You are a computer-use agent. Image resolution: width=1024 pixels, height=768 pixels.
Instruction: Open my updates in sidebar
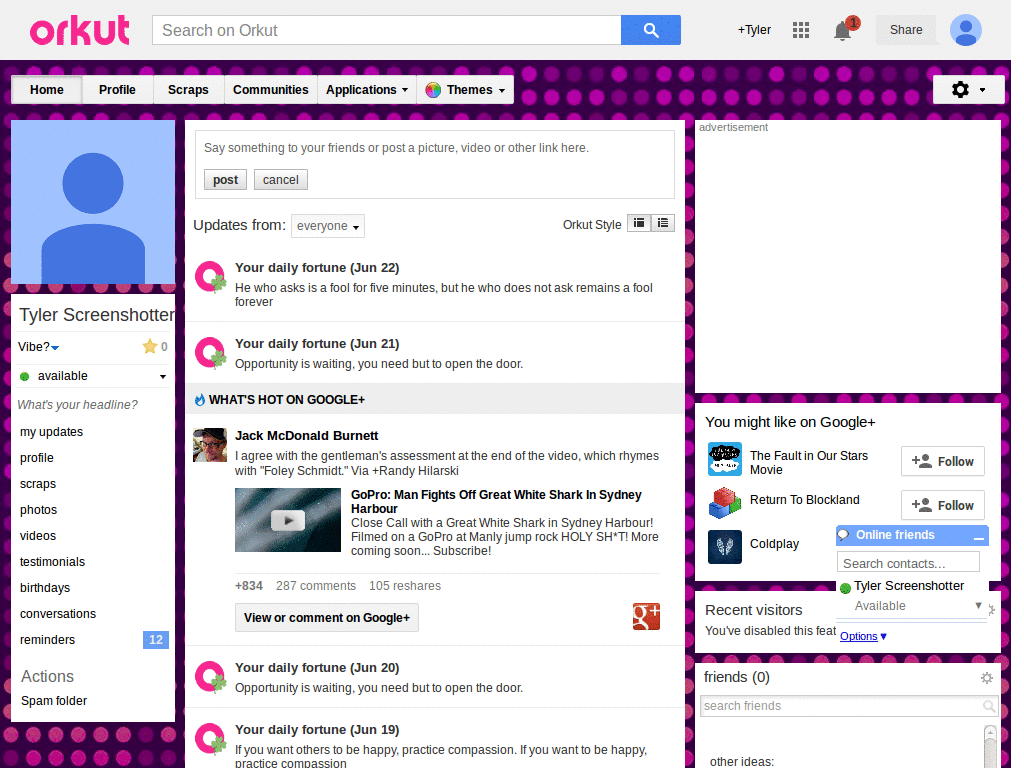(x=52, y=432)
